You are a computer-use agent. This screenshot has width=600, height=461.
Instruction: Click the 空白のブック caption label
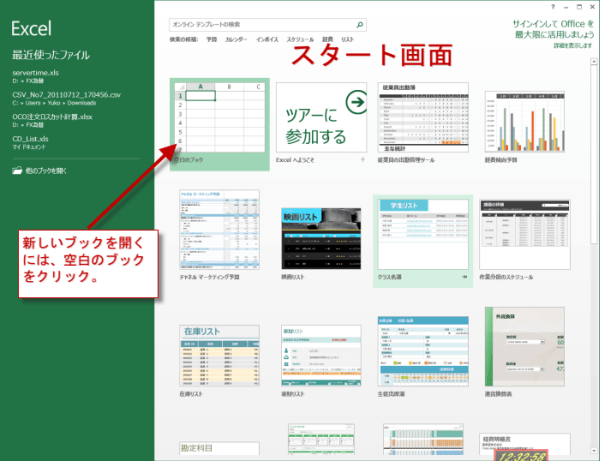click(189, 160)
